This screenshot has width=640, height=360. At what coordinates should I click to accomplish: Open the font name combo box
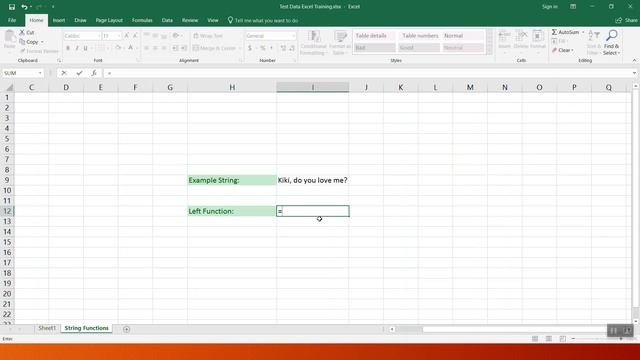82,36
